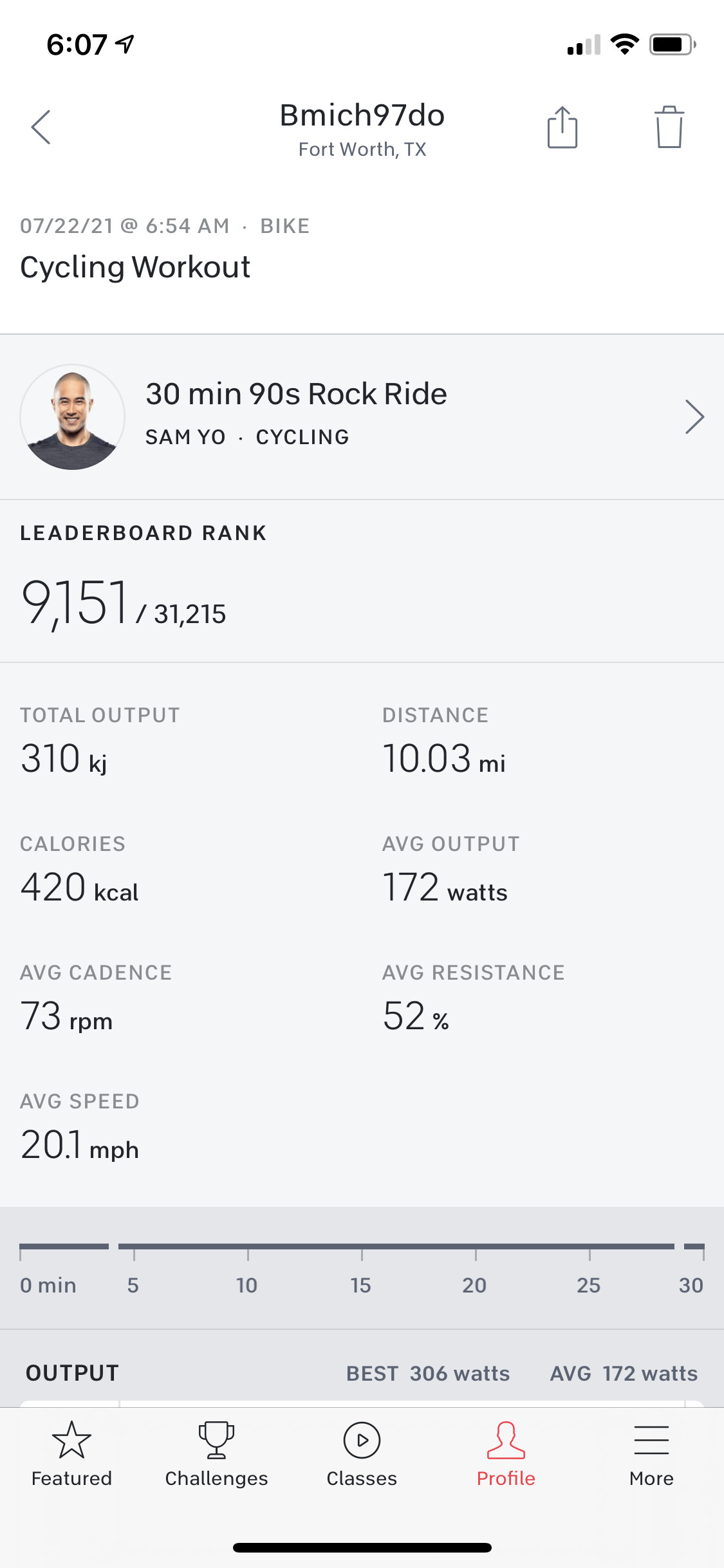Tap the OUTPUT graph section header
The width and height of the screenshot is (724, 1568).
[x=72, y=1373]
